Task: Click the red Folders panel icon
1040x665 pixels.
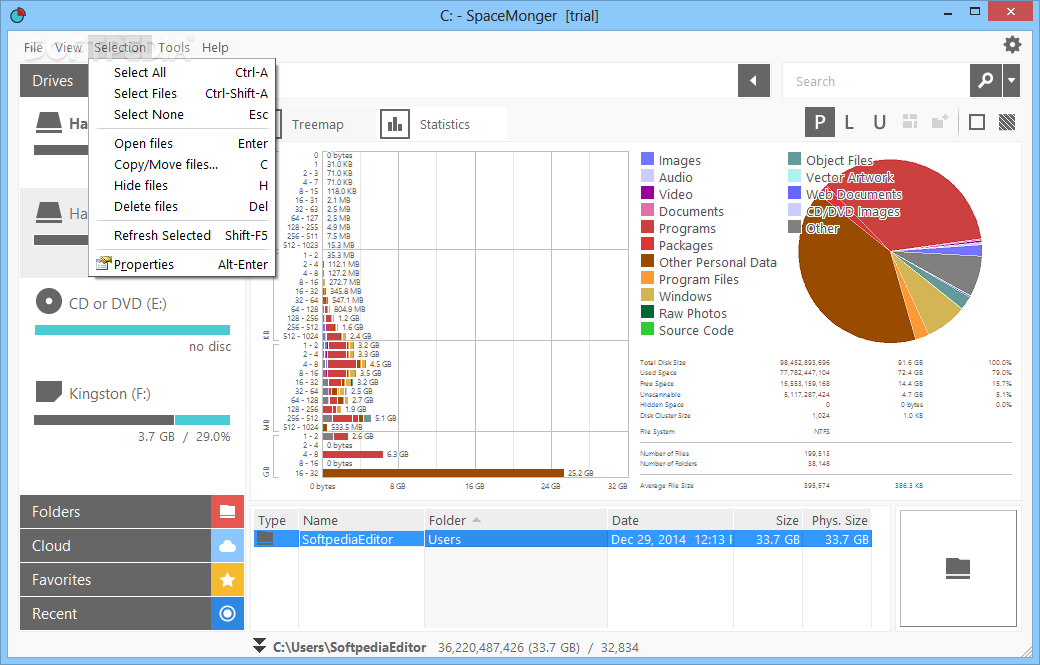Action: [228, 511]
